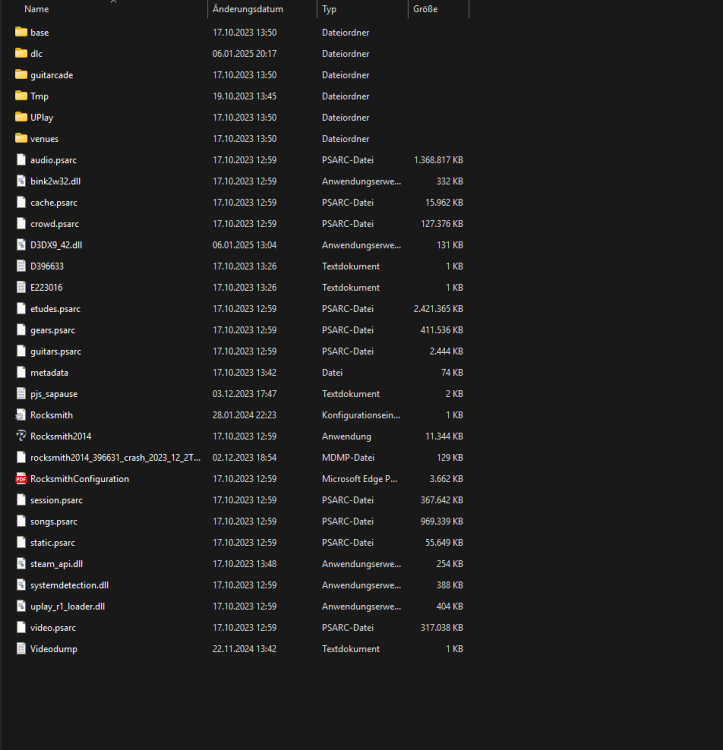Viewport: 723px width, 750px height.
Task: Select the video.psarc file name
Action: coord(53,628)
